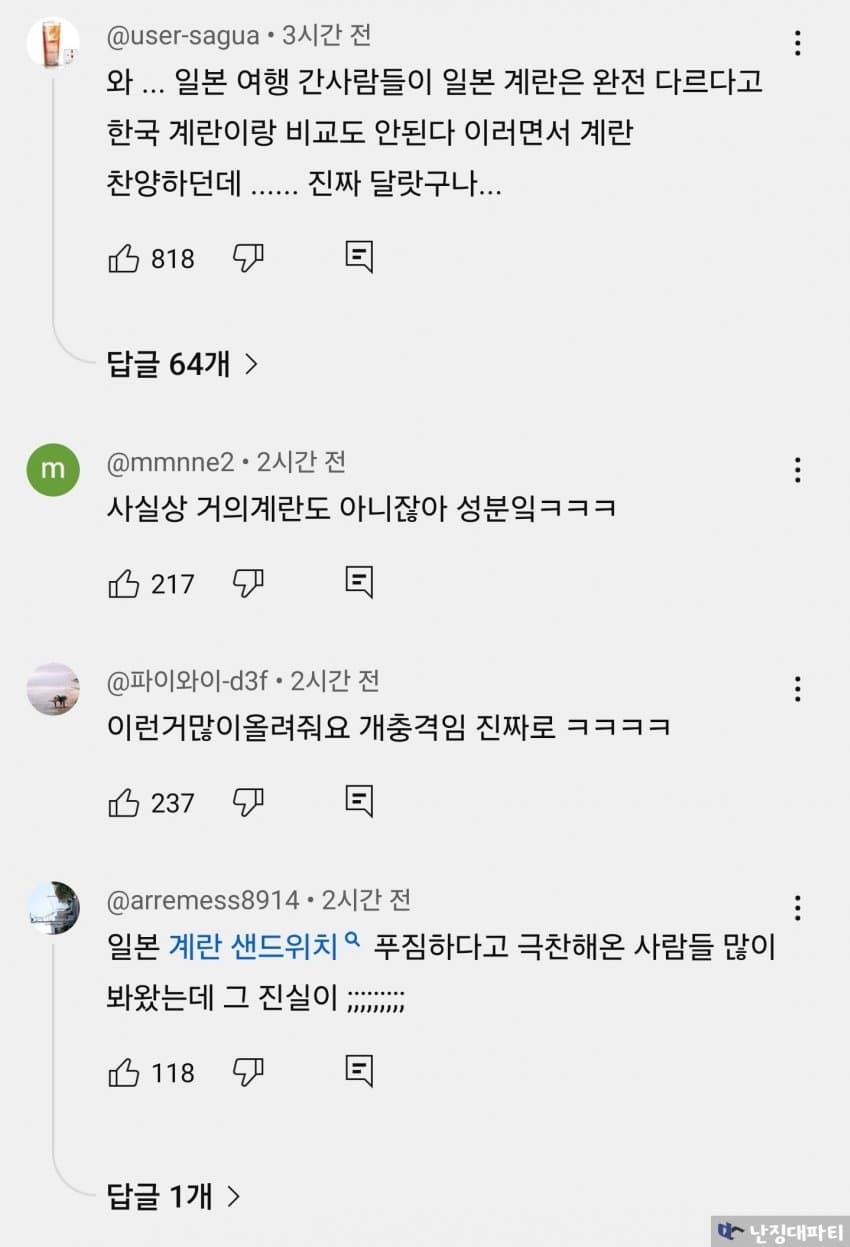Expand the 답글 1개 reply thread
The image size is (850, 1247).
(173, 1196)
